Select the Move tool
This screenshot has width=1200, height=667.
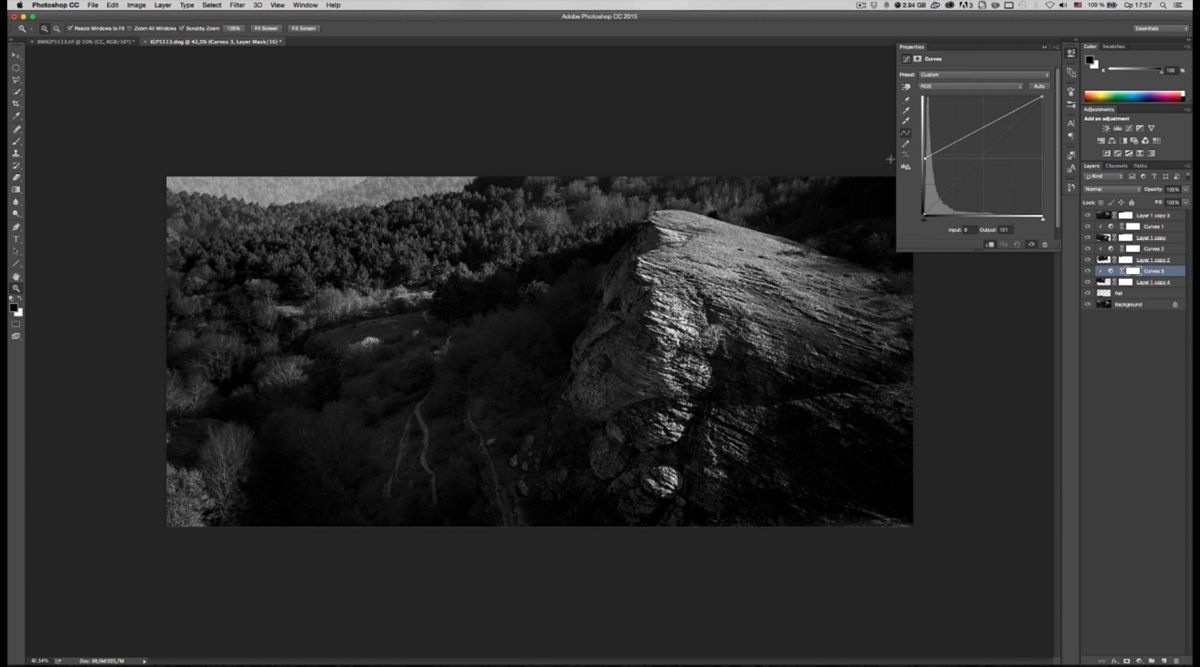click(x=16, y=55)
